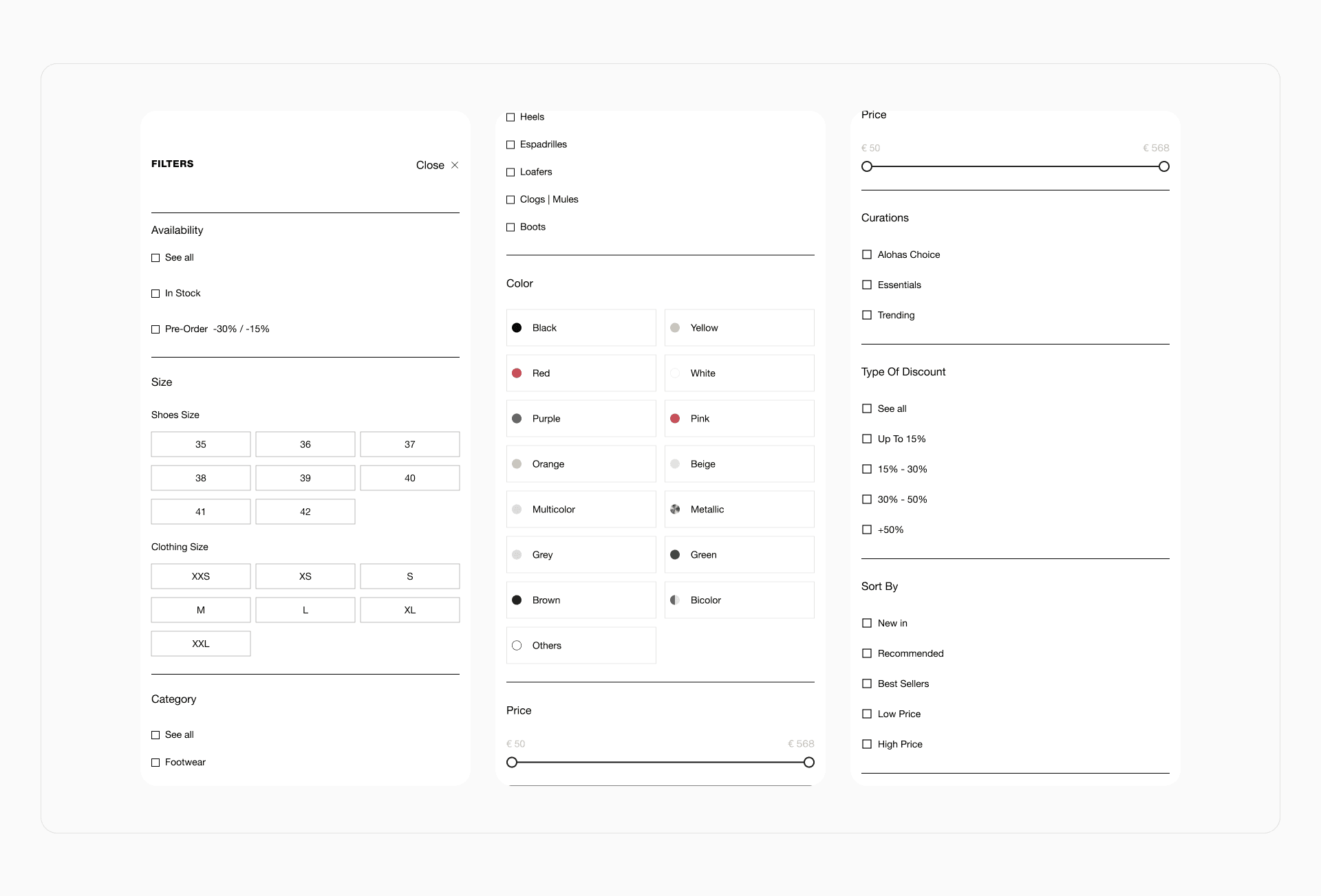Choose clothing size XXS
This screenshot has width=1321, height=896.
[201, 576]
